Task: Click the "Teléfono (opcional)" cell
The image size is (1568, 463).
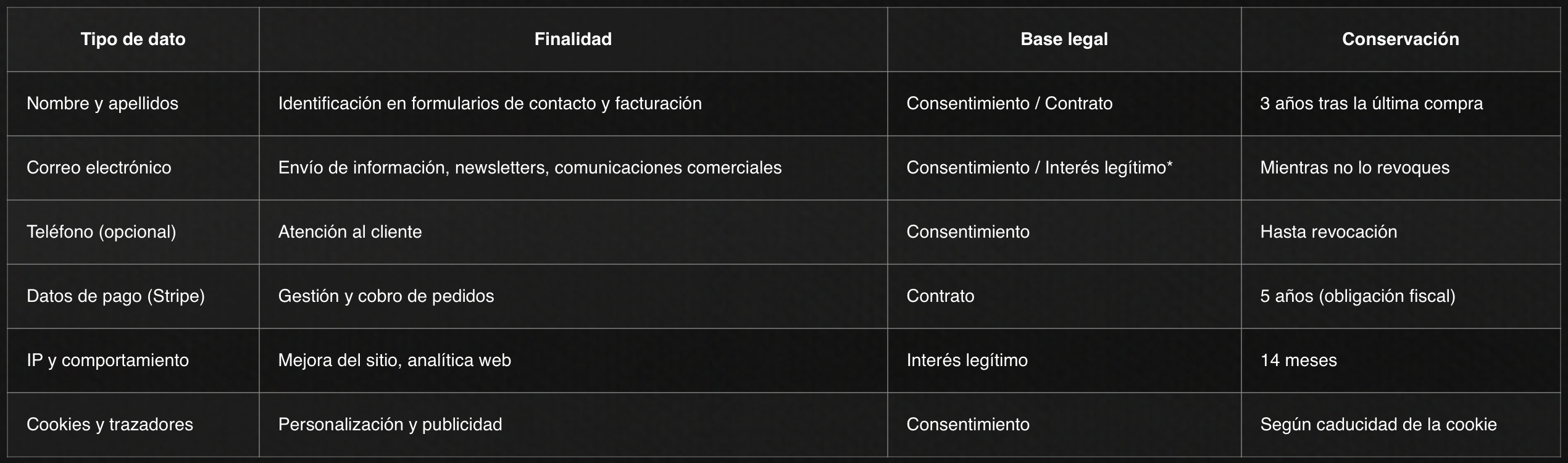Action: 101,232
